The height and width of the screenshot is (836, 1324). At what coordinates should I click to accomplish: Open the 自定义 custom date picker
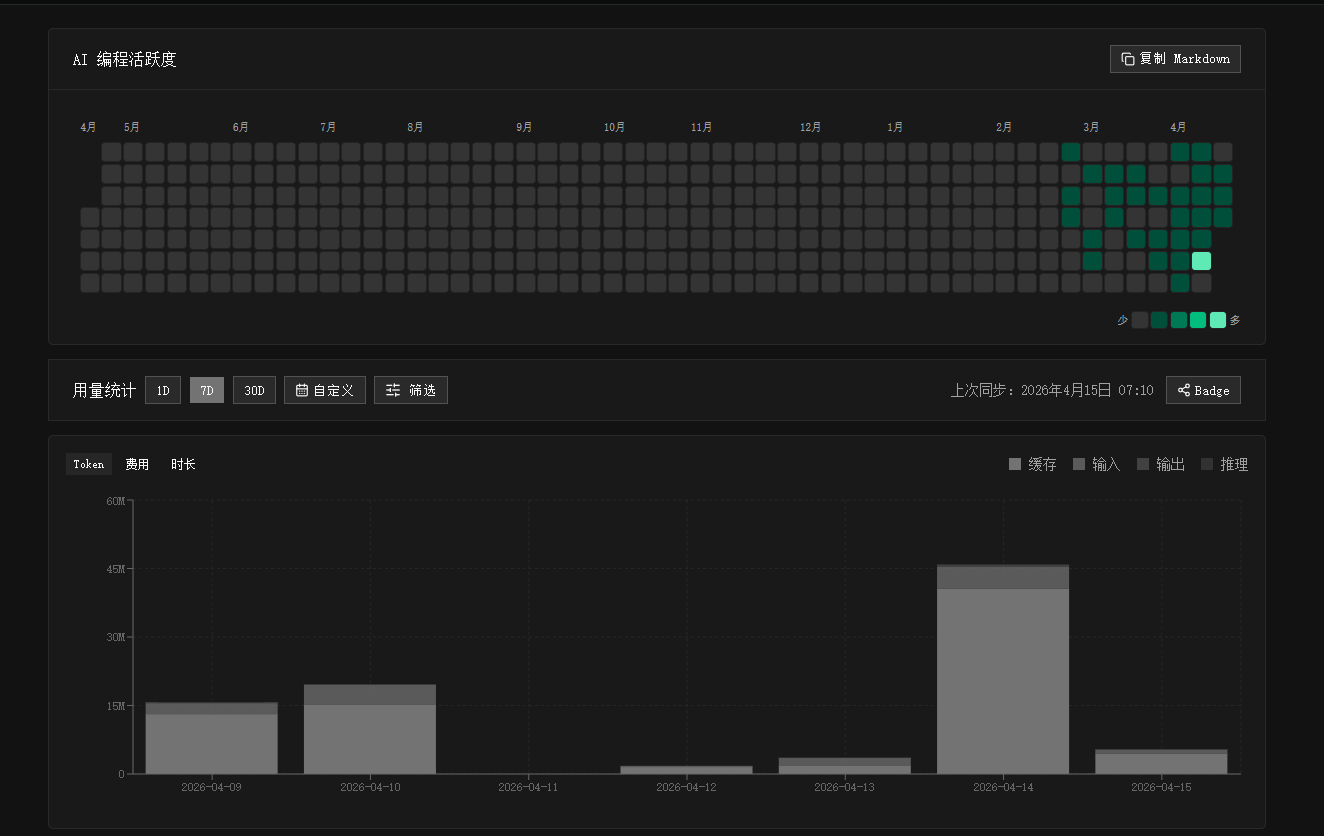[x=325, y=390]
